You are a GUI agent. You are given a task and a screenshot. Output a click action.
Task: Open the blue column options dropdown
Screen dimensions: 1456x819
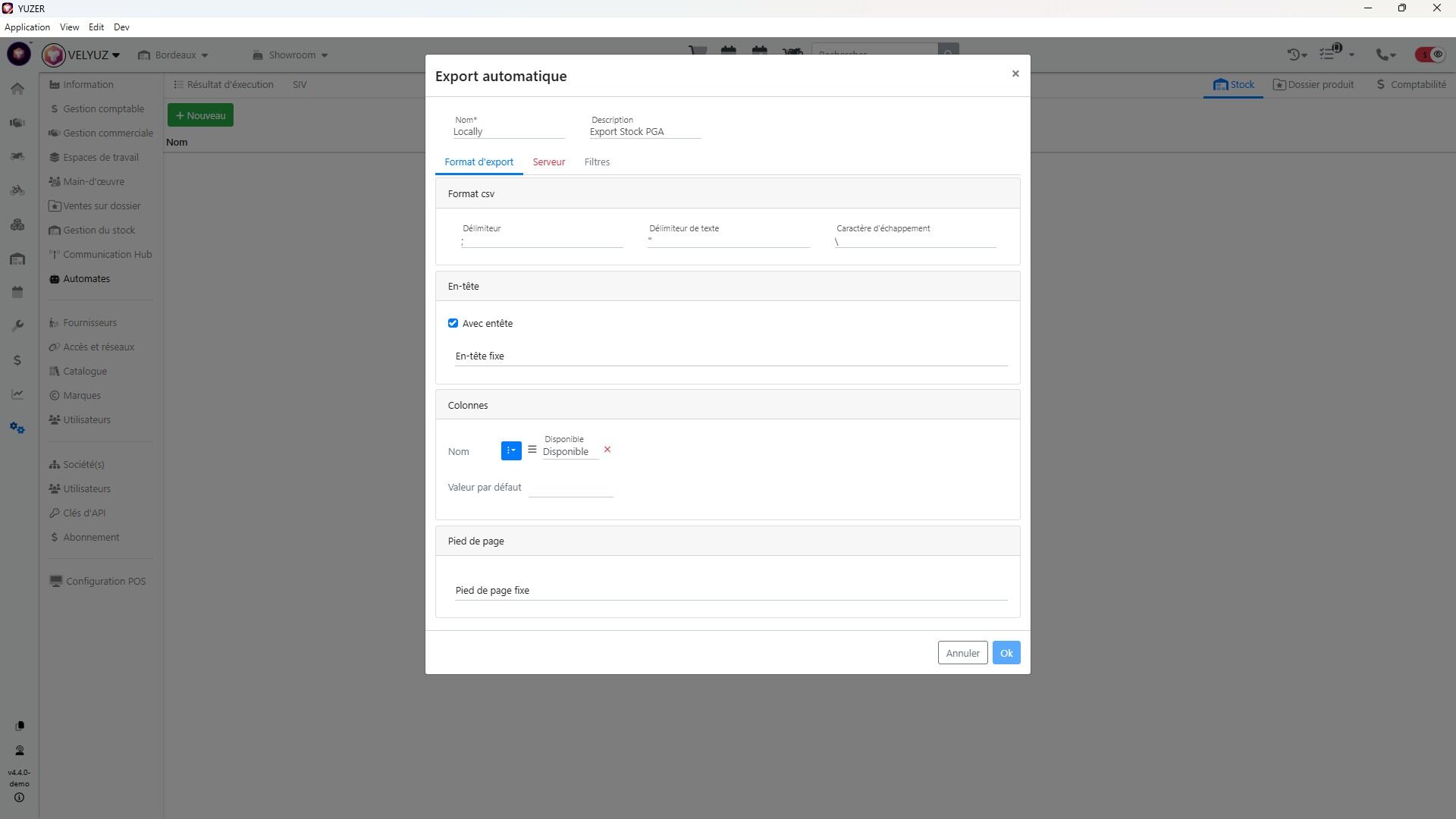tap(511, 450)
